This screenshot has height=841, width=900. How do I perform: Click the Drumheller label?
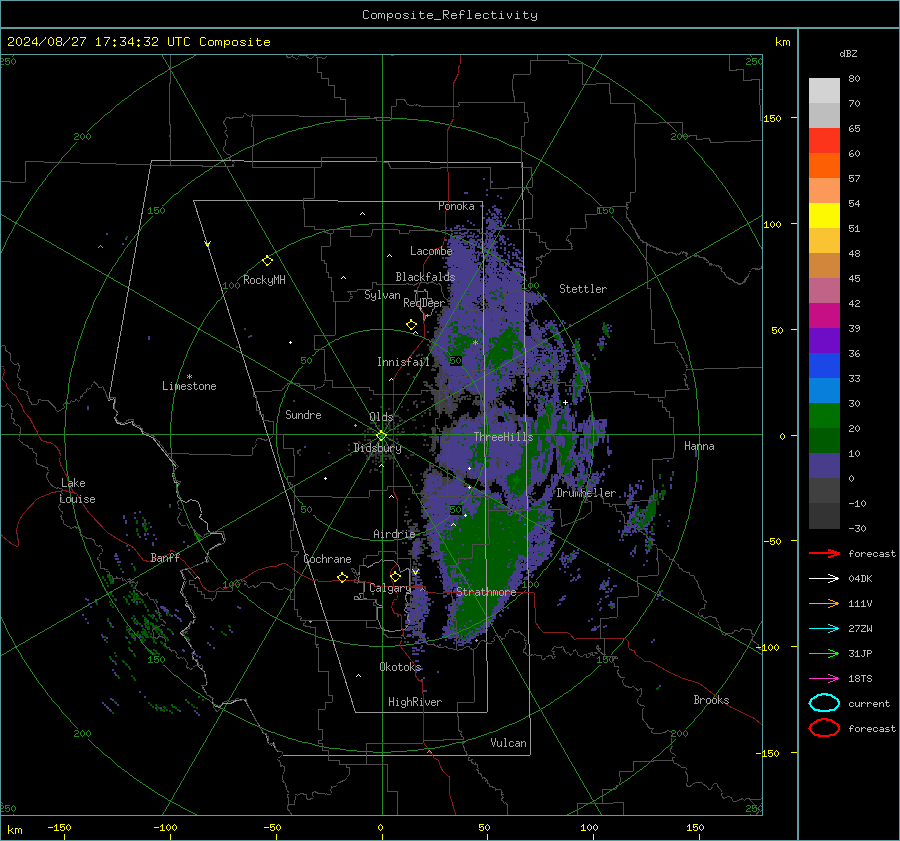pos(586,493)
